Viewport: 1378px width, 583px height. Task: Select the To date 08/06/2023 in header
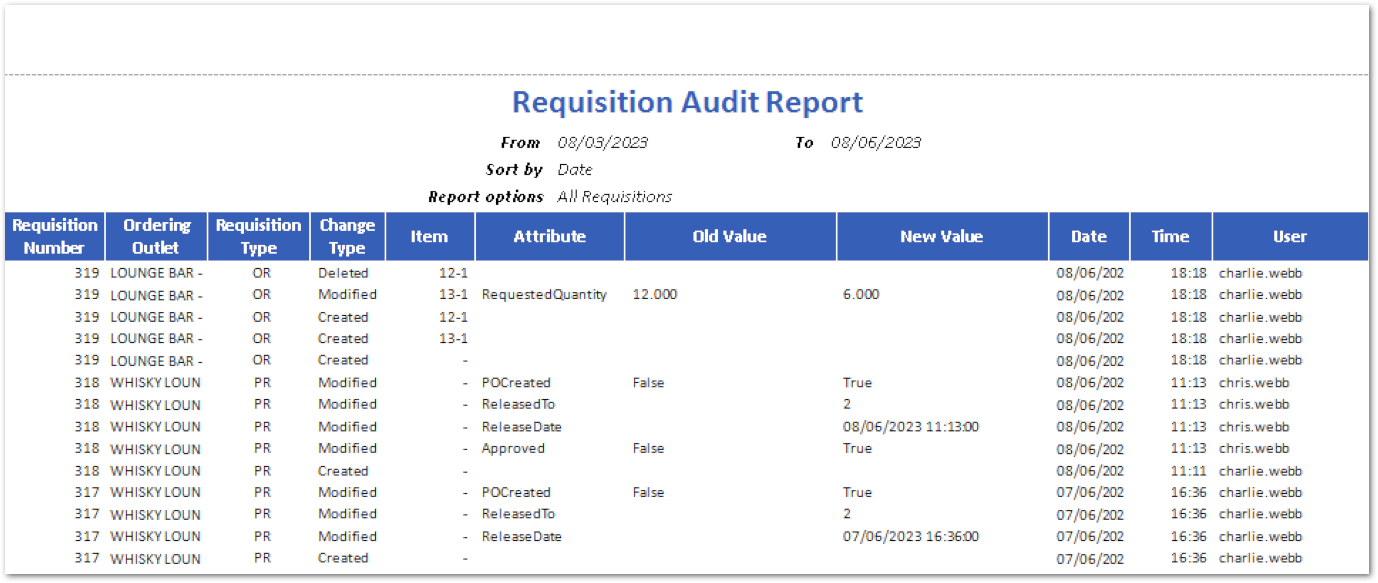[x=876, y=143]
